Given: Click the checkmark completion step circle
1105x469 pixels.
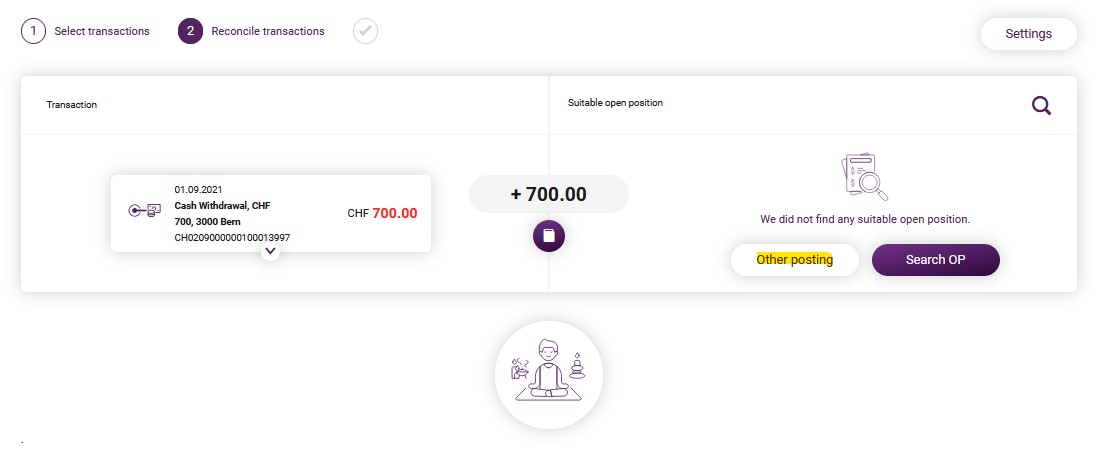Looking at the screenshot, I should coord(366,31).
